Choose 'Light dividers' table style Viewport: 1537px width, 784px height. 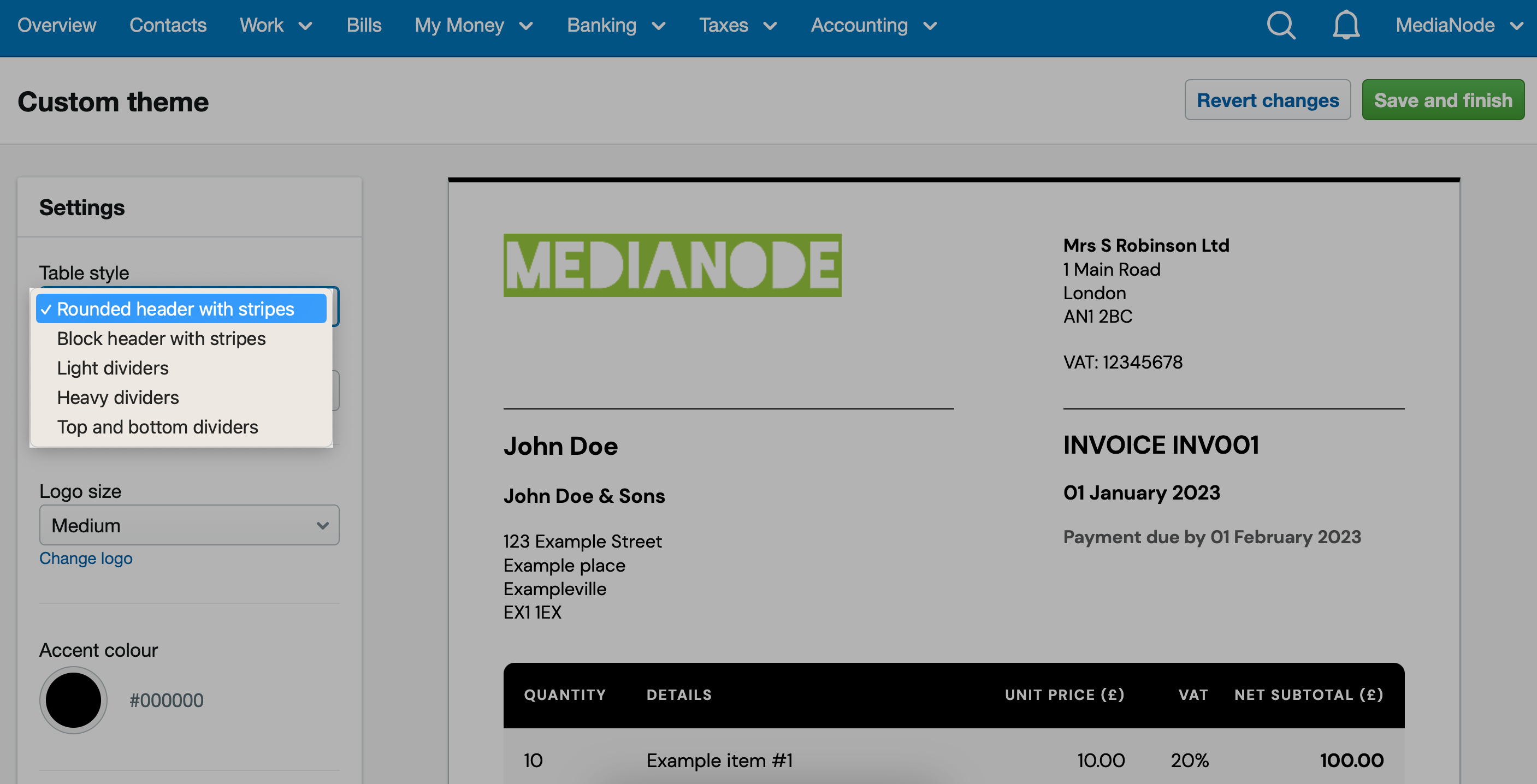point(113,368)
